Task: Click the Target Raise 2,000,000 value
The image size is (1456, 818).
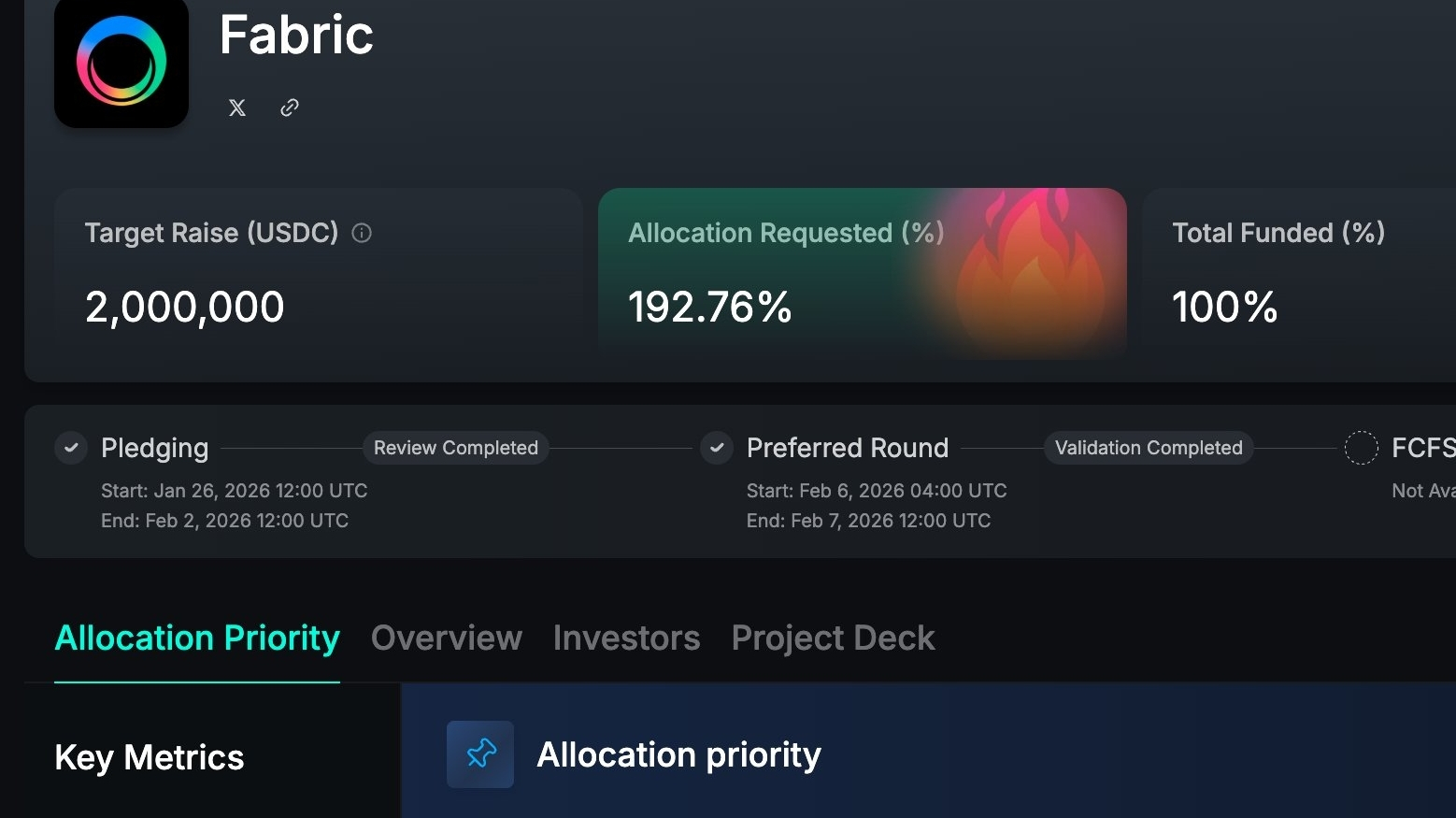Action: [x=185, y=307]
